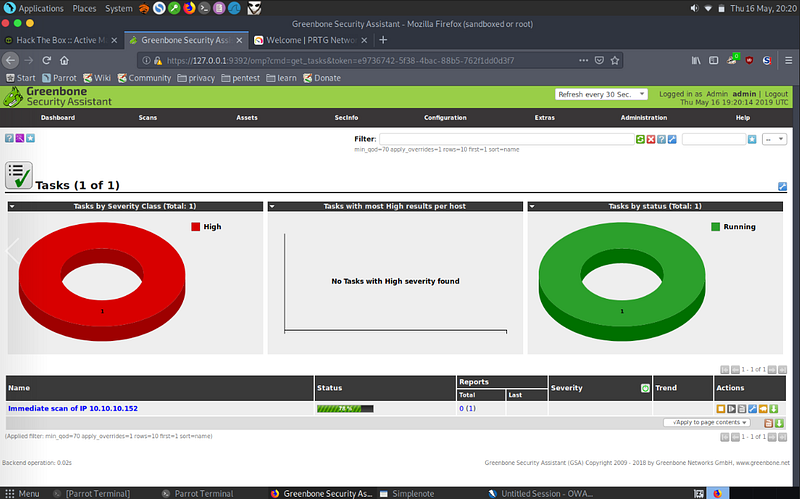The height and width of the screenshot is (499, 800).
Task: Click the Tasks list checkmark icon
Action: (x=19, y=175)
